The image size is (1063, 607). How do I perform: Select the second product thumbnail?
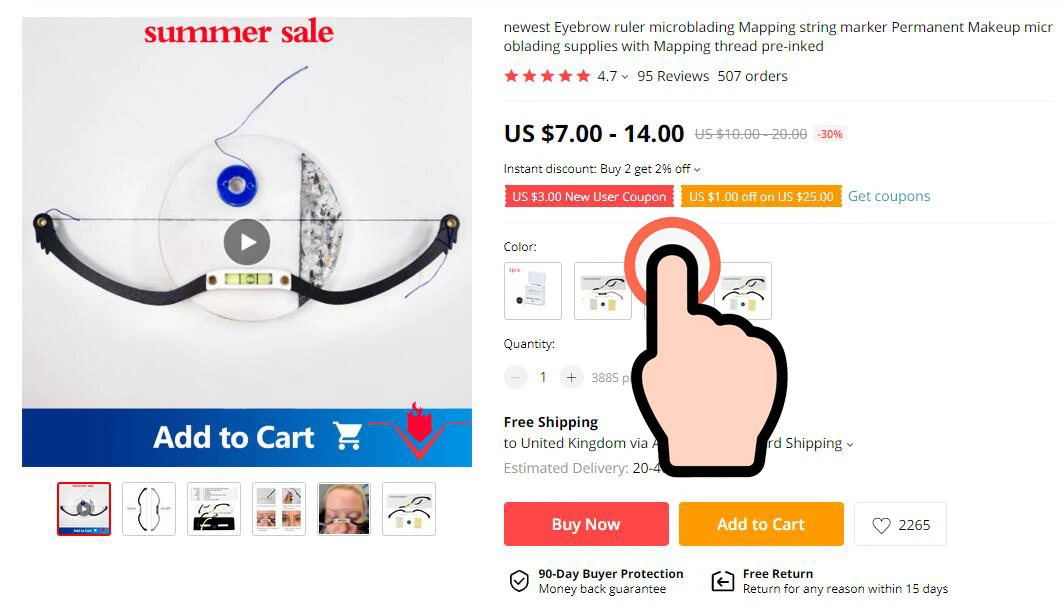(149, 509)
